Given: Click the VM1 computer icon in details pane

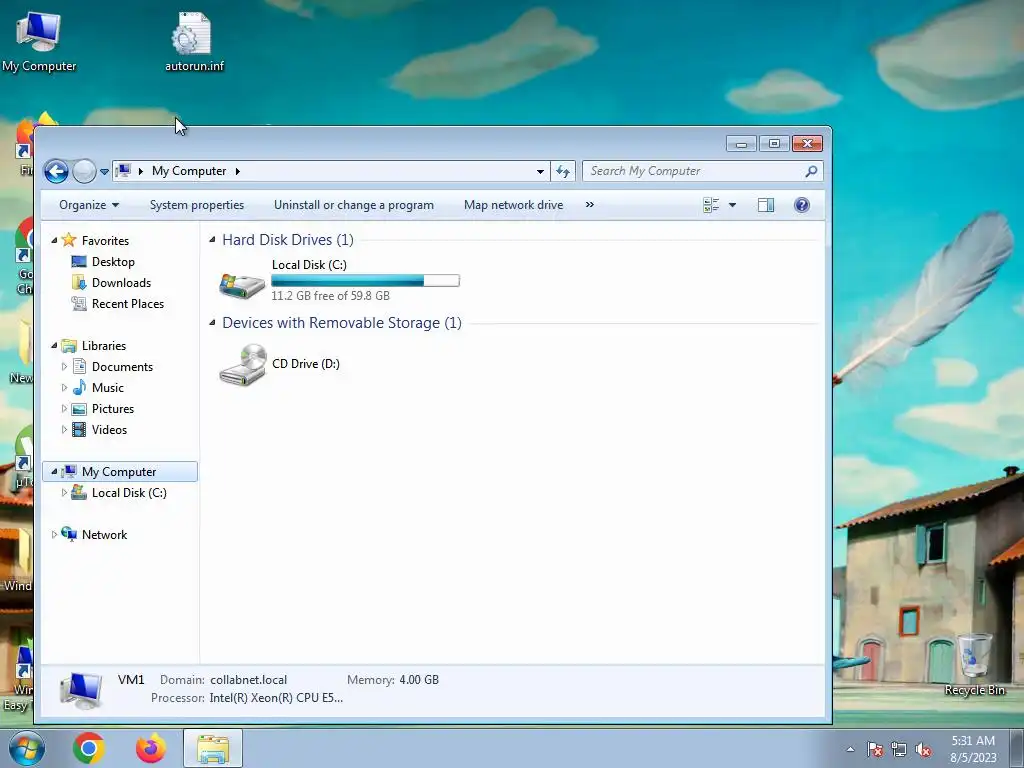Looking at the screenshot, I should (x=82, y=690).
